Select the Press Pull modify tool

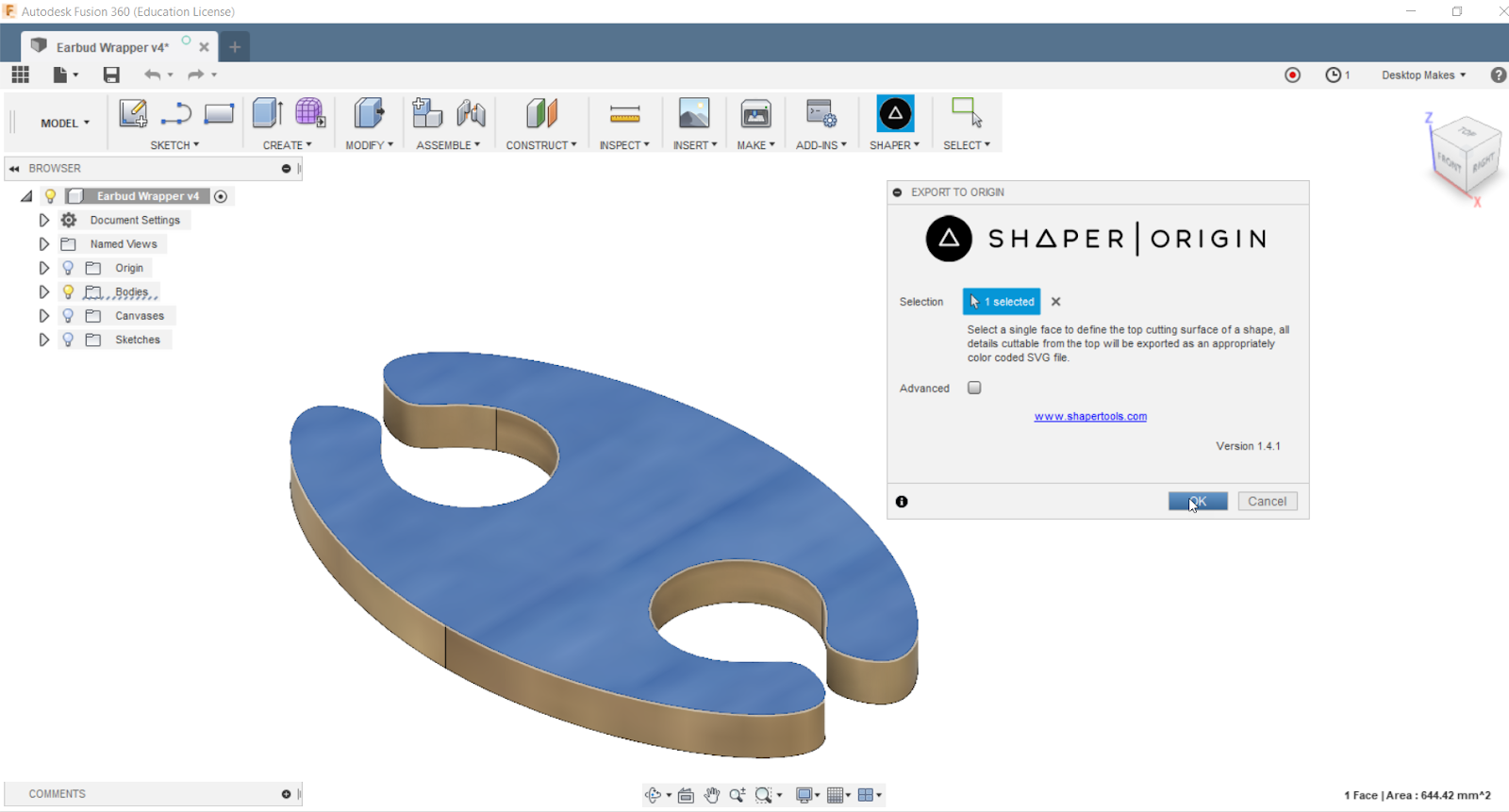point(369,113)
